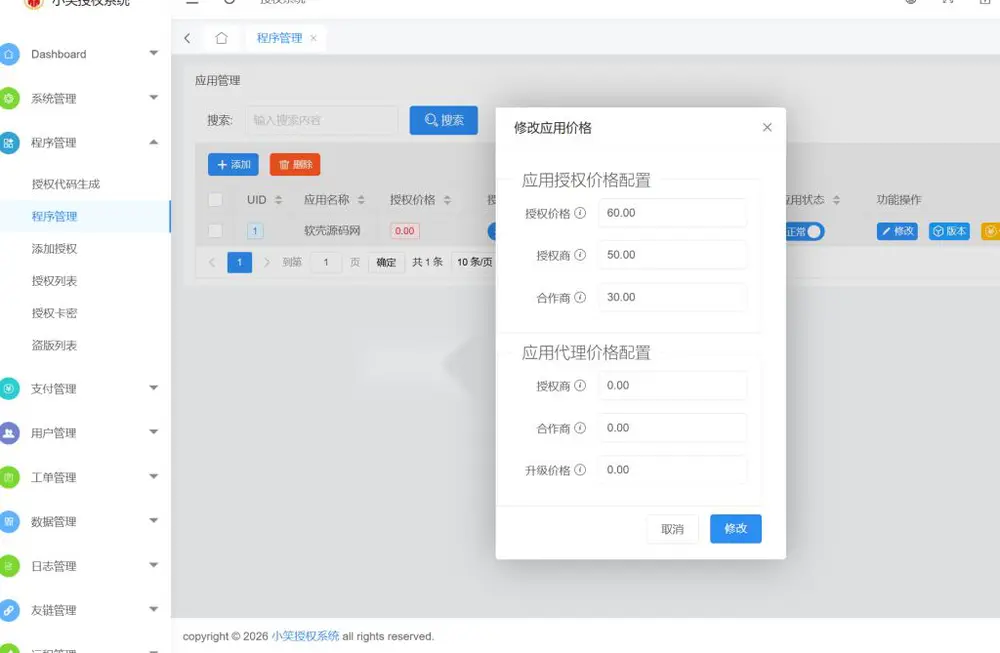Click the 取消 cancel button in dialog
Image resolution: width=1000 pixels, height=653 pixels.
672,529
